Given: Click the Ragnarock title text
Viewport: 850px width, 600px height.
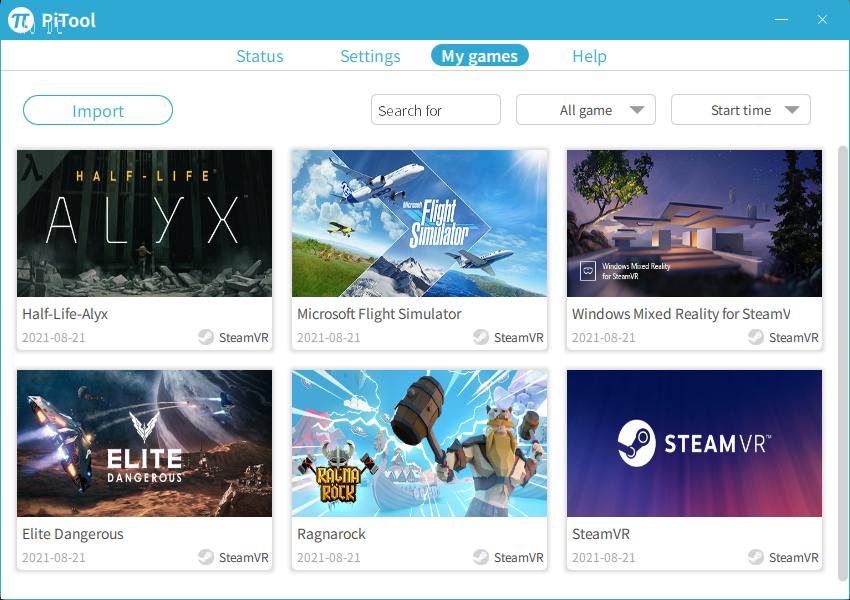Looking at the screenshot, I should click(331, 534).
